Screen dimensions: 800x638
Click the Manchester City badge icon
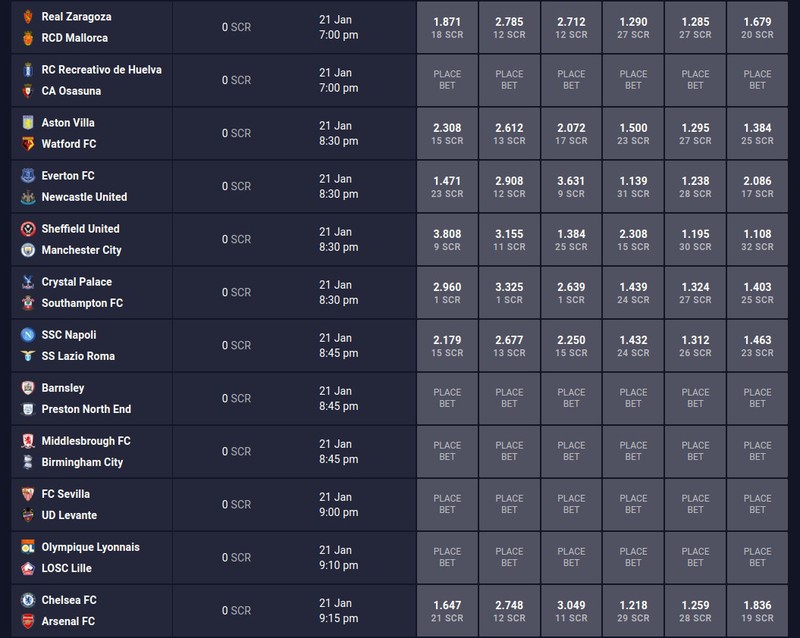[28, 250]
